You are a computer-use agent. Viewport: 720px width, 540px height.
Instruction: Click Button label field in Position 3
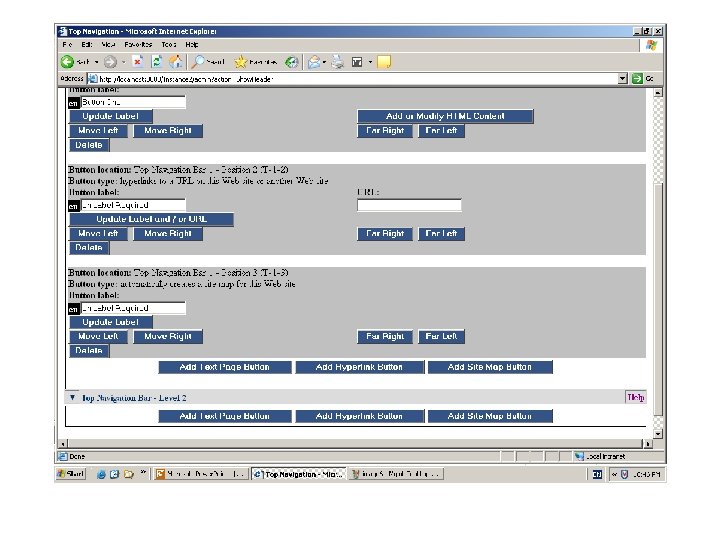(x=133, y=308)
